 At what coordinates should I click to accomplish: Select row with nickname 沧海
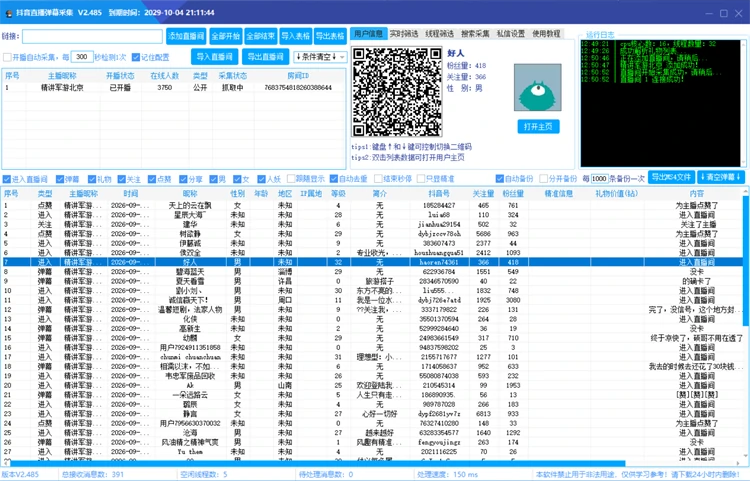tap(372, 432)
